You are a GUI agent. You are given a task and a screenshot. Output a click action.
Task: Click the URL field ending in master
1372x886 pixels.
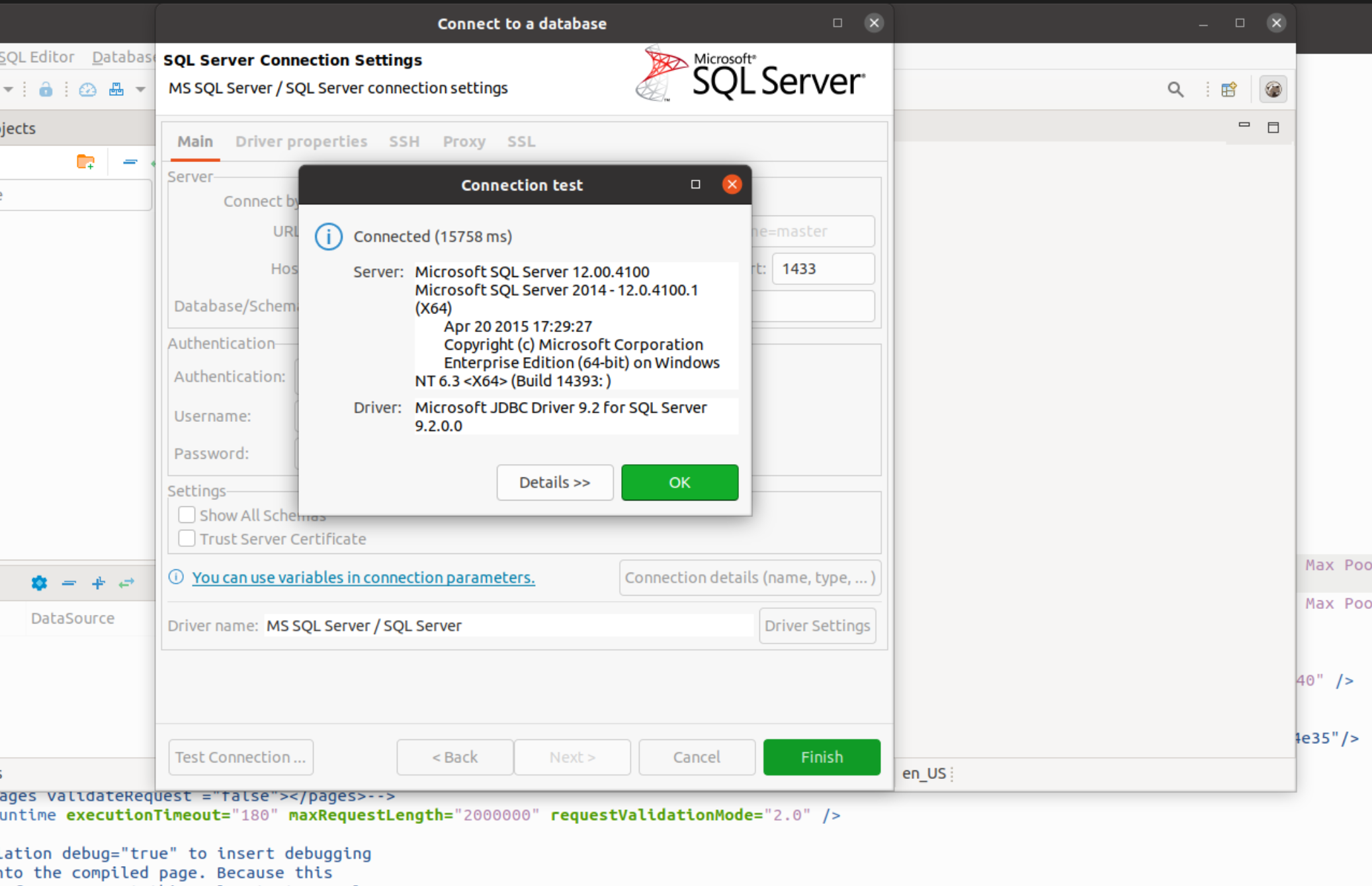[812, 231]
